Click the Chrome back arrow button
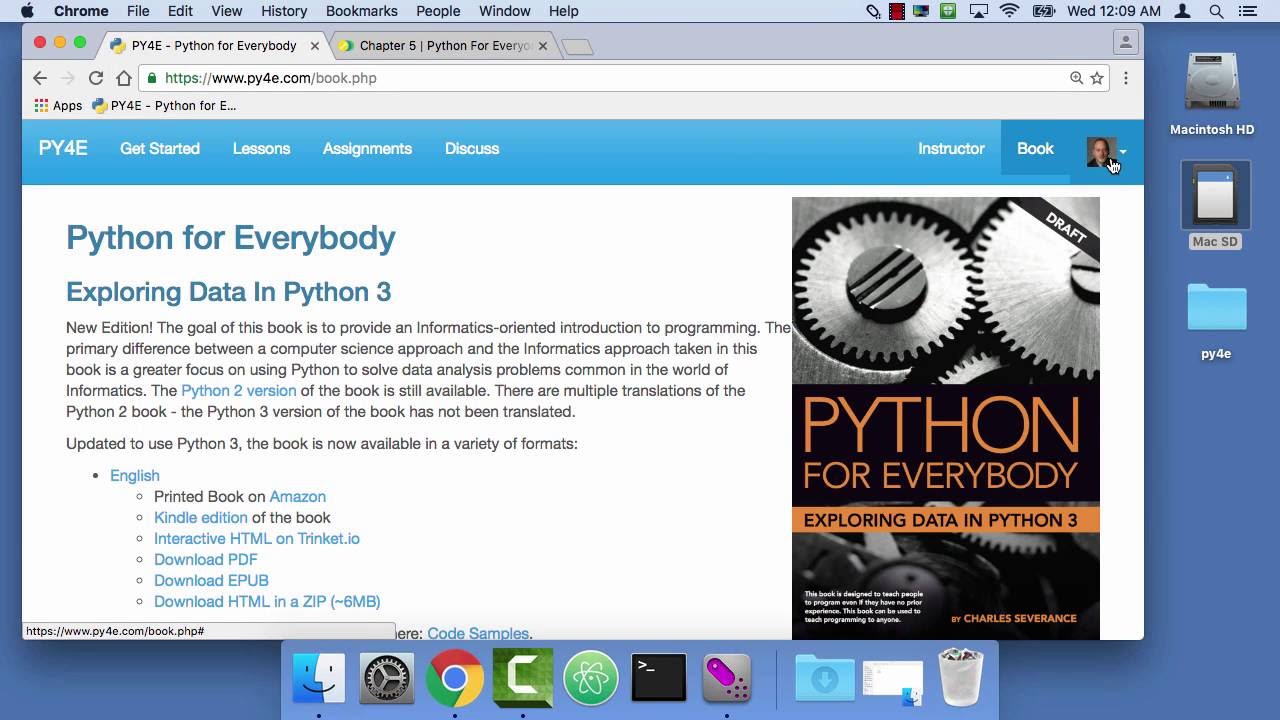This screenshot has height=720, width=1280. coord(40,78)
